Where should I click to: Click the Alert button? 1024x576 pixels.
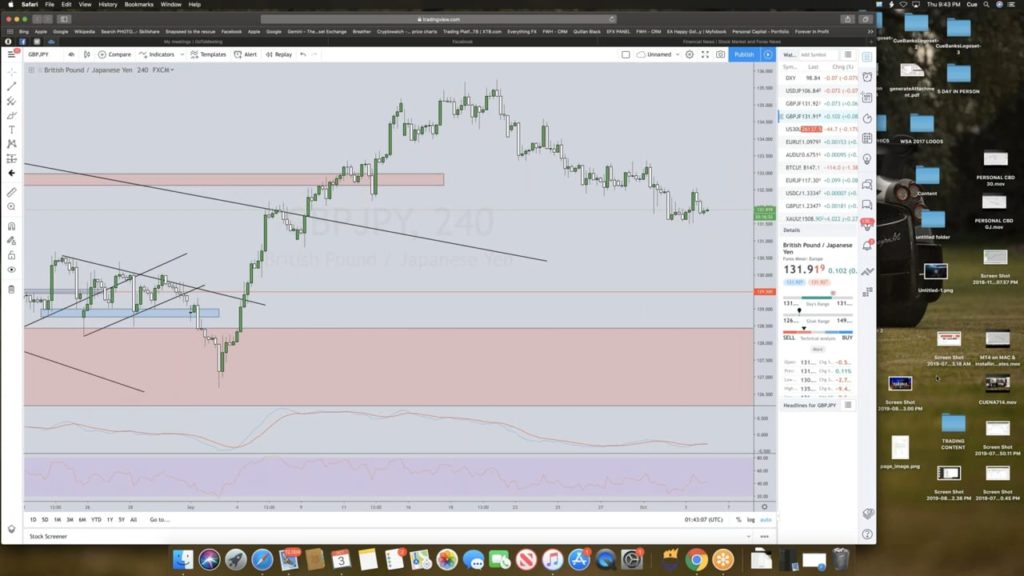pyautogui.click(x=246, y=54)
